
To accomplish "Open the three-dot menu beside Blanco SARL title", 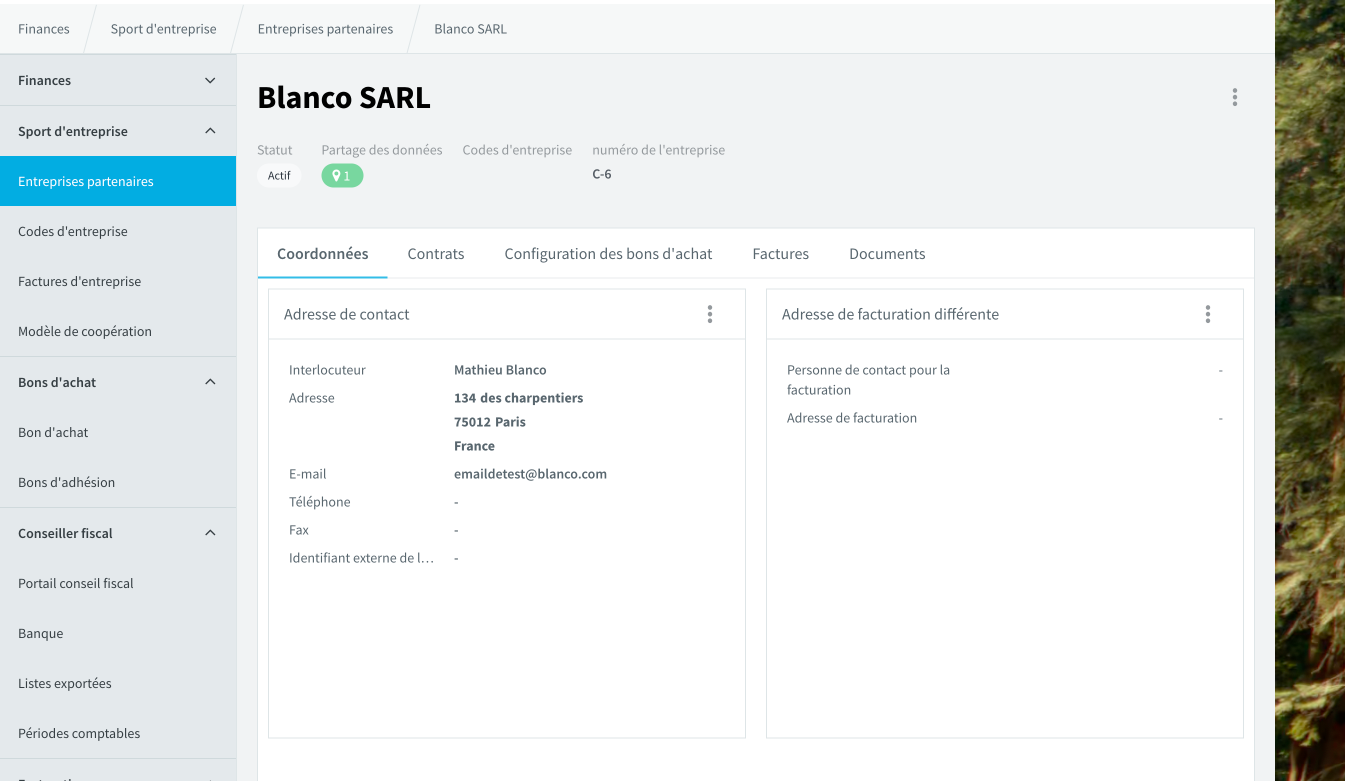I will tap(1234, 97).
